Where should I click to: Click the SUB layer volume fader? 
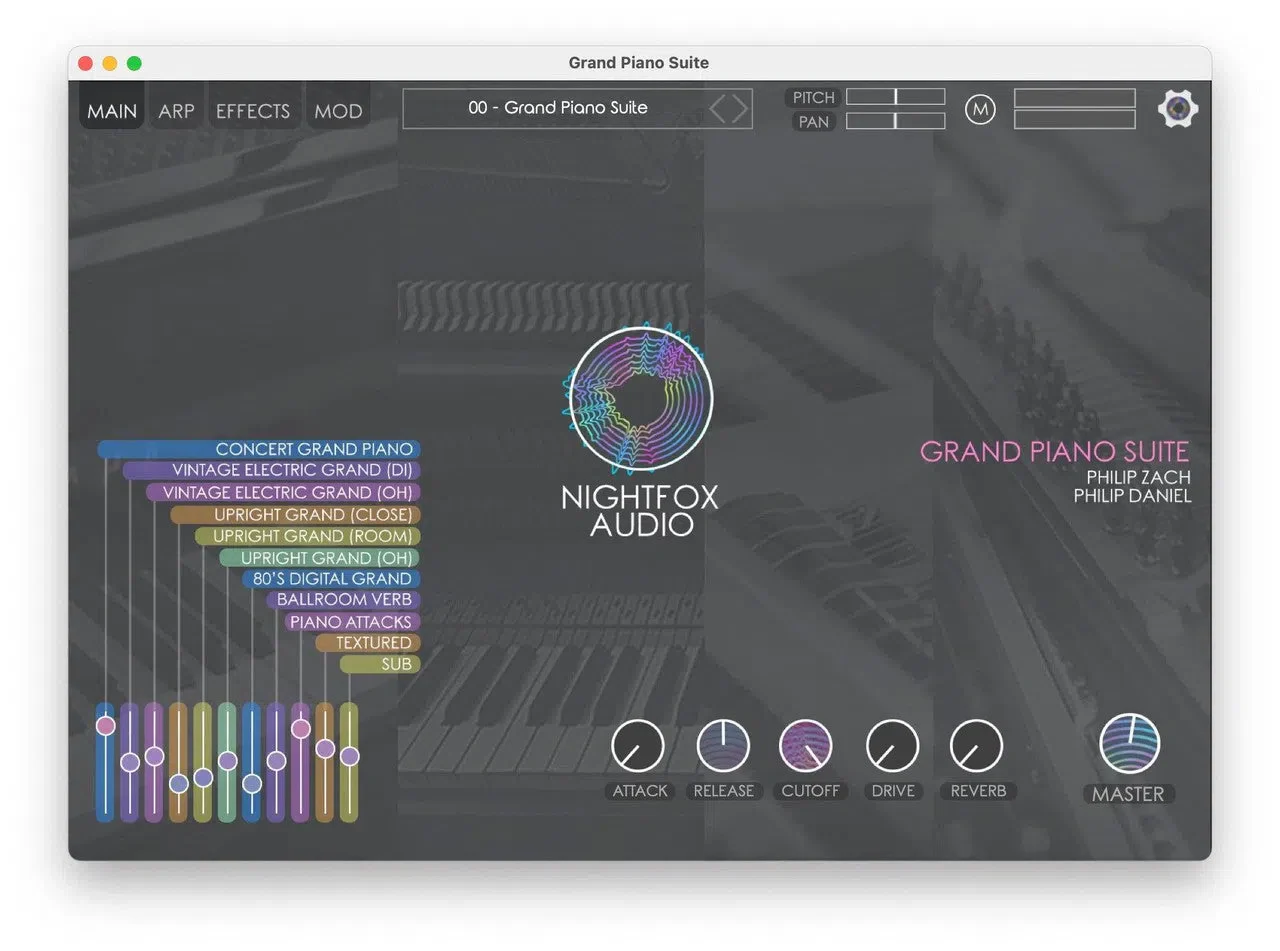349,762
